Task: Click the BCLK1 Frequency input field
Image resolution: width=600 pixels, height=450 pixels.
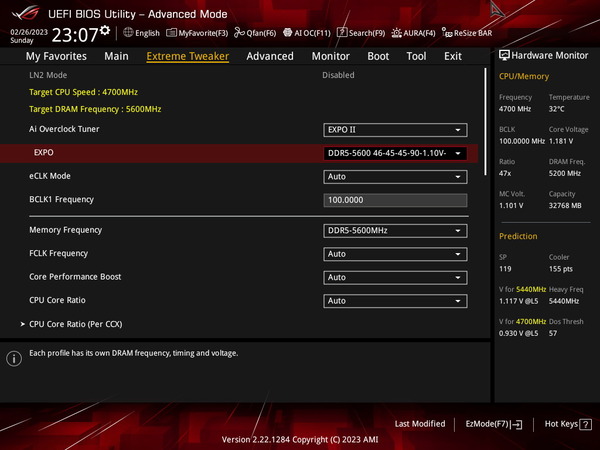Action: [395, 200]
